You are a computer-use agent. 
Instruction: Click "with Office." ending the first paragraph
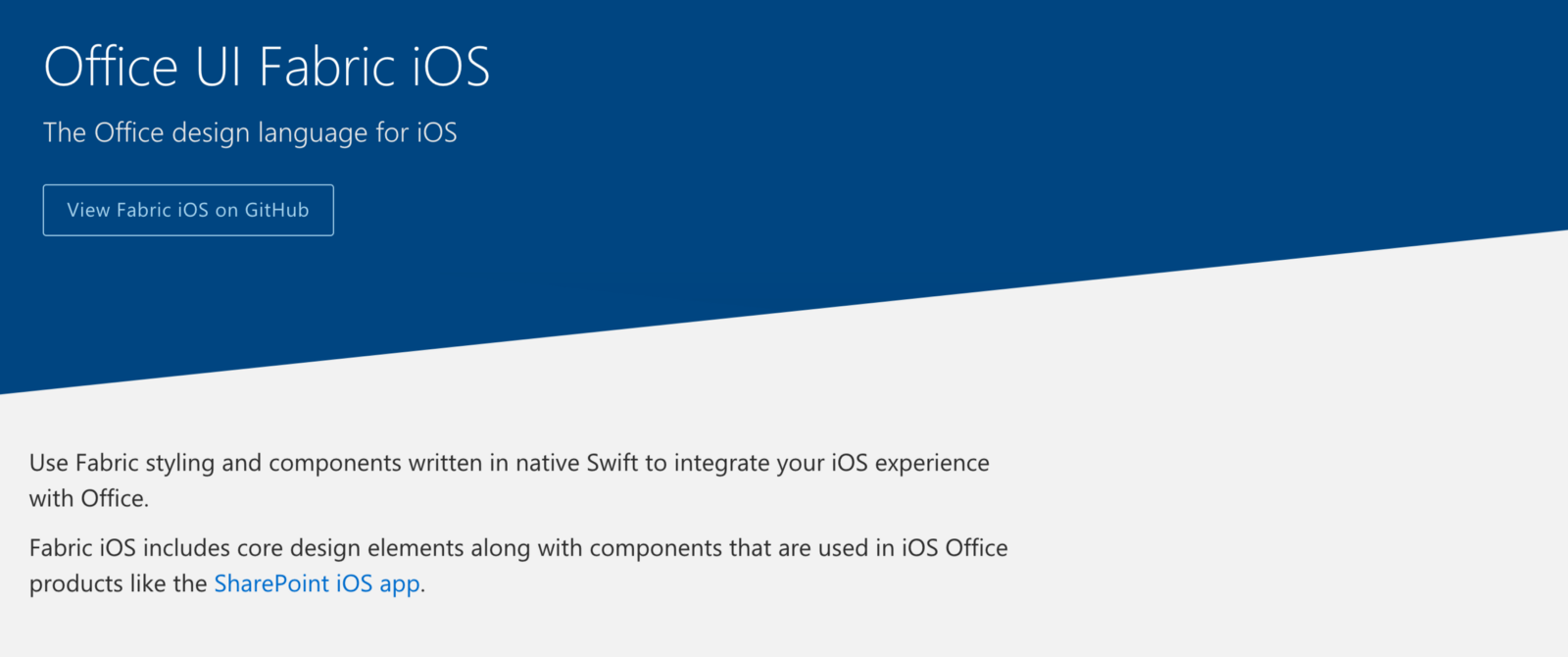click(x=89, y=498)
